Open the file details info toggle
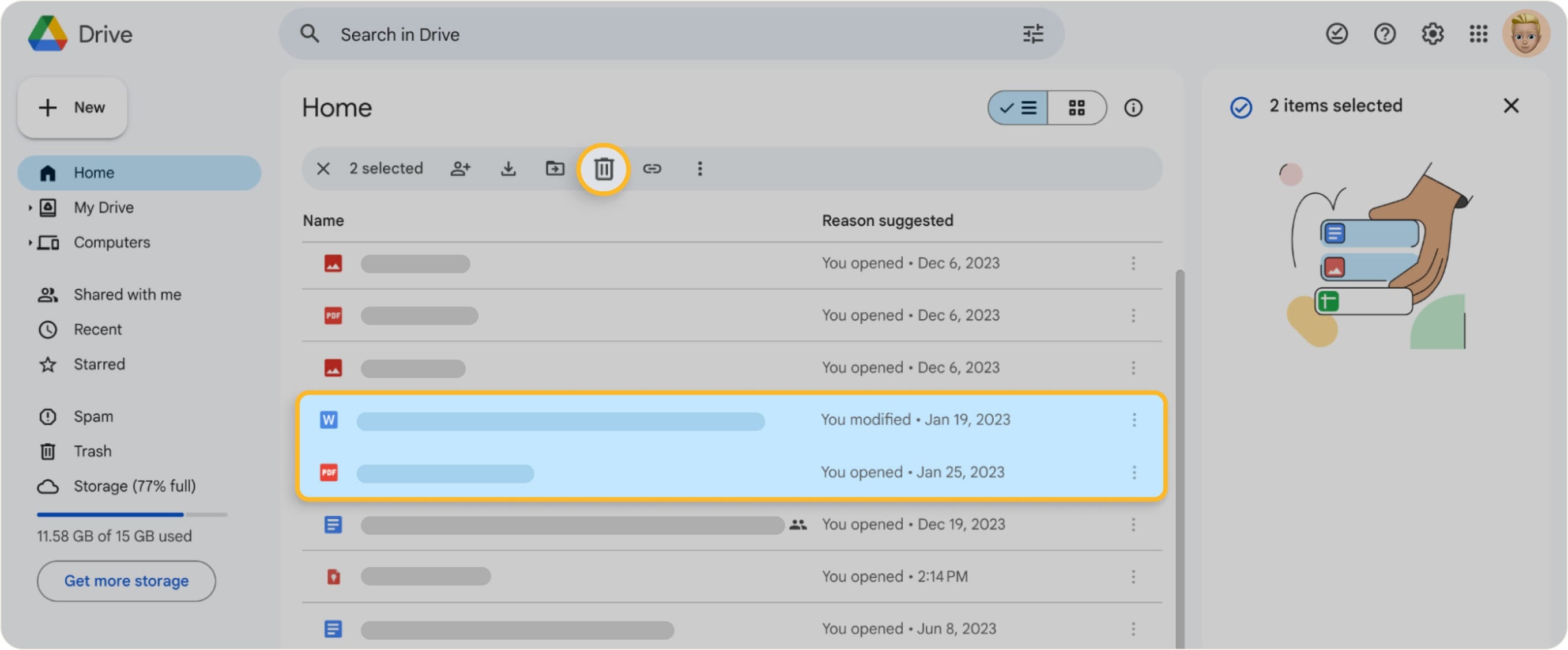1568x650 pixels. coord(1133,108)
